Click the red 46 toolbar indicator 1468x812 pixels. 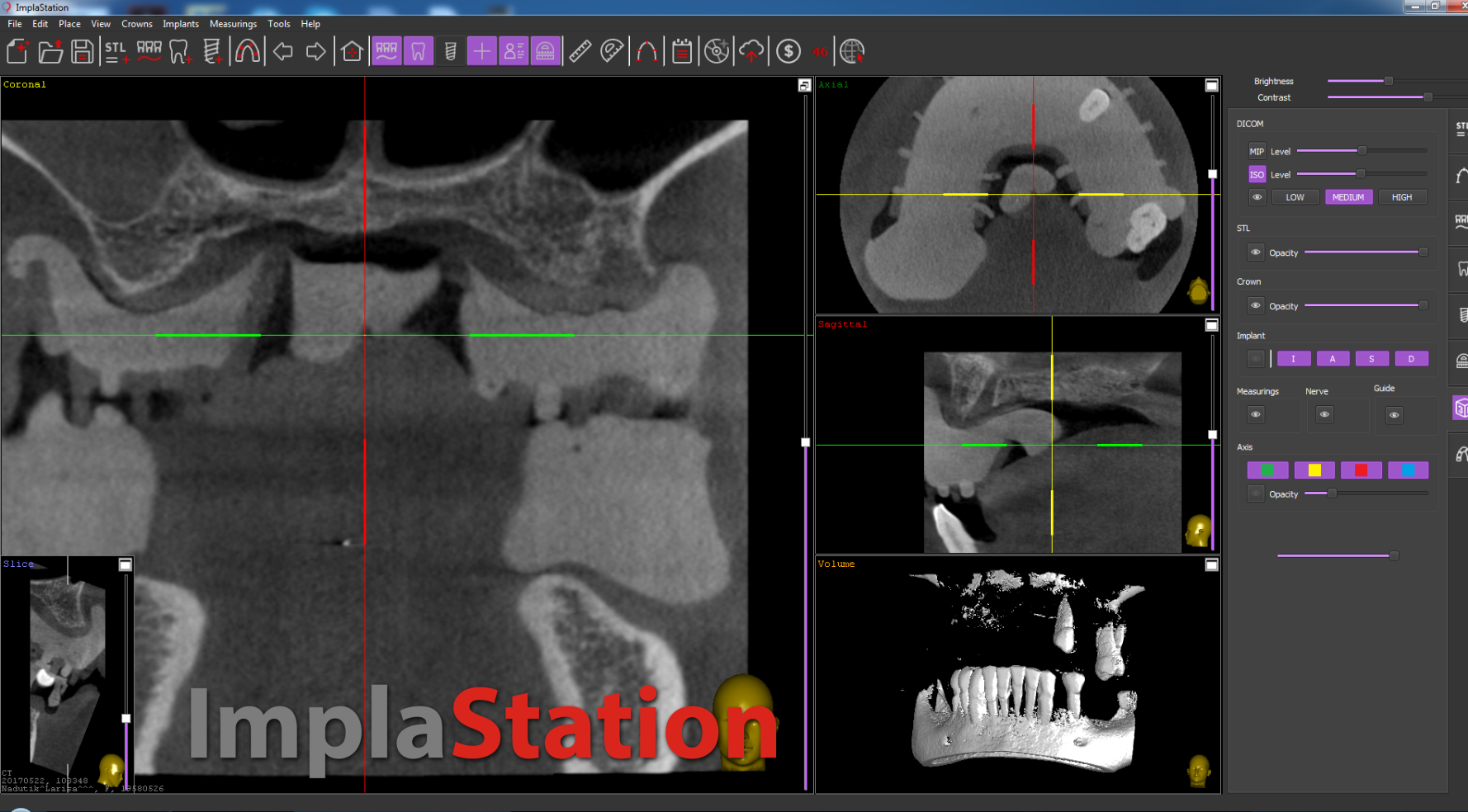click(819, 51)
